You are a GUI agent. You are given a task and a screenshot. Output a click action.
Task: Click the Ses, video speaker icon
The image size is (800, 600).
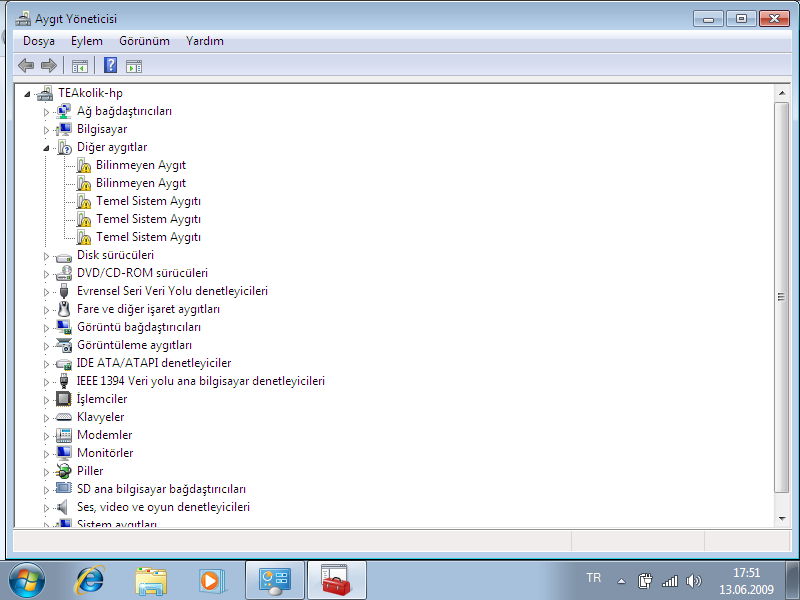[x=63, y=507]
